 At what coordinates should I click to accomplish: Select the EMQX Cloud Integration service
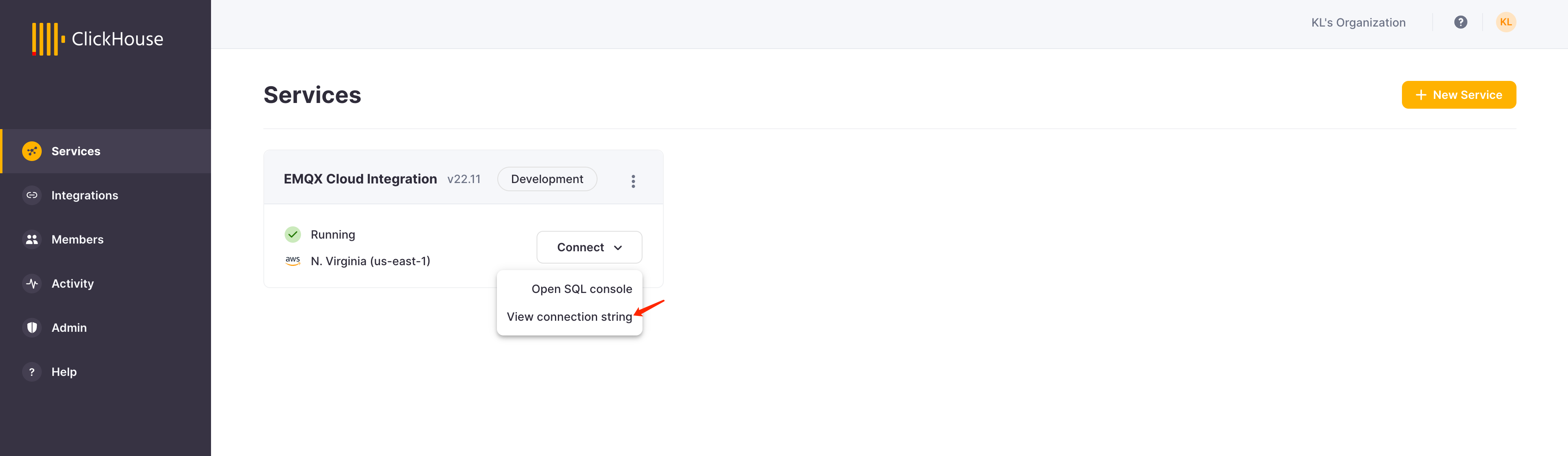tap(359, 179)
